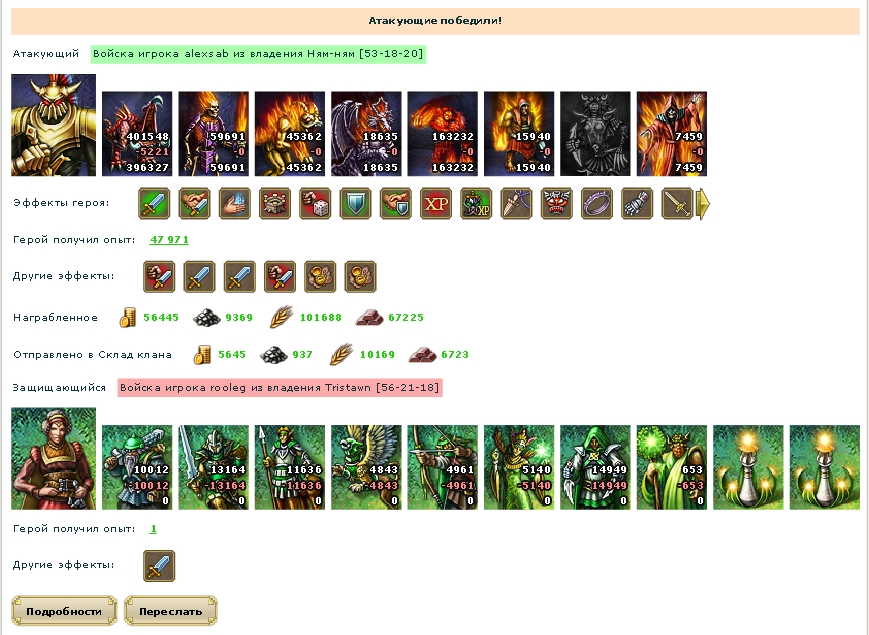Image resolution: width=869 pixels, height=635 pixels.
Task: Click the attacker's golden armored hero portrait
Action: [54, 125]
